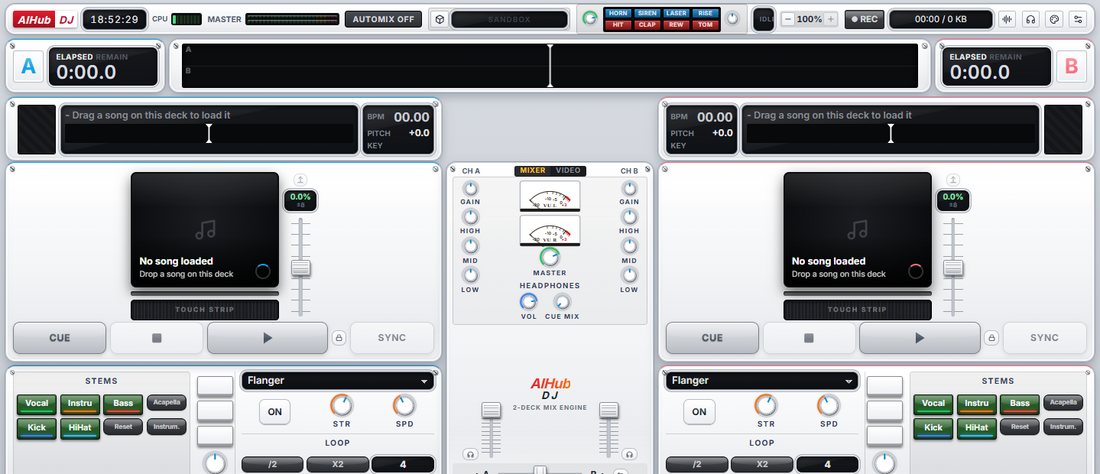This screenshot has height=474, width=1100.
Task: Trigger the SIREN sample pad
Action: [x=647, y=13]
